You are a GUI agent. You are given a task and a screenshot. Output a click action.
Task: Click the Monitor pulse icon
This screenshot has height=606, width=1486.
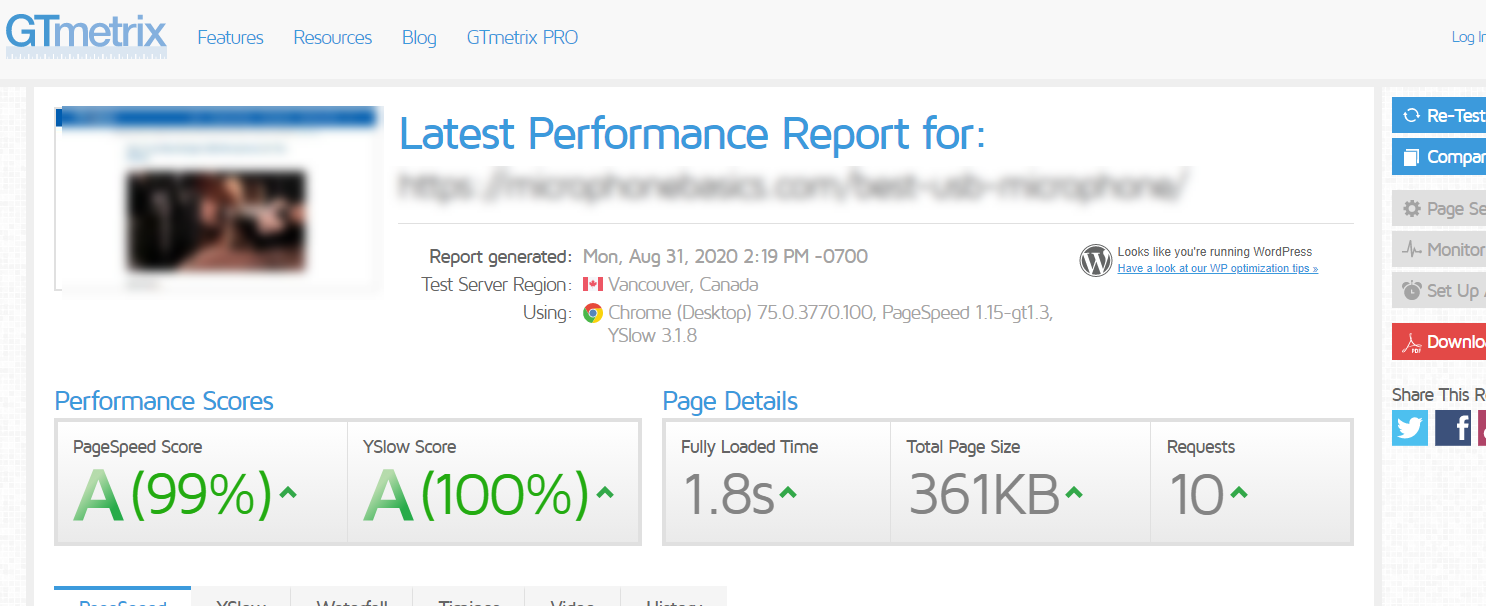pos(1411,249)
